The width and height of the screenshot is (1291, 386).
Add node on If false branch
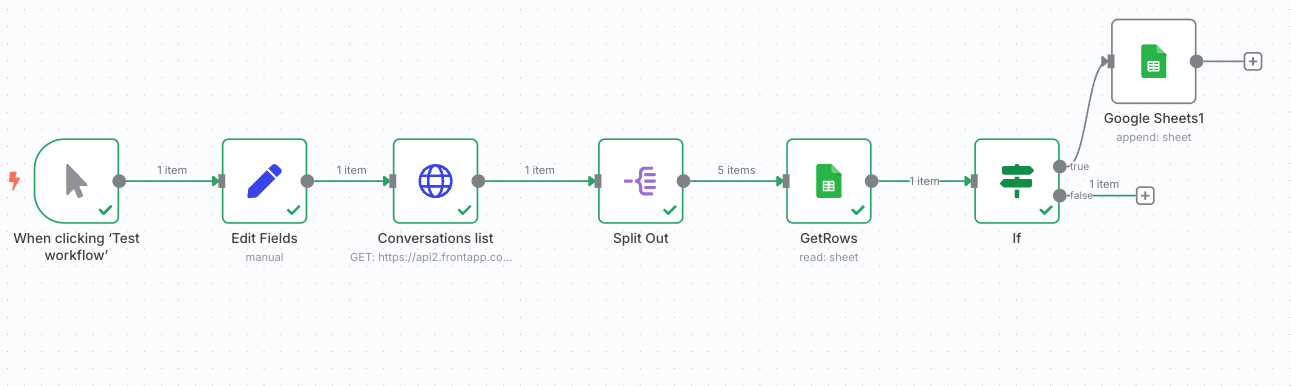(x=1146, y=195)
